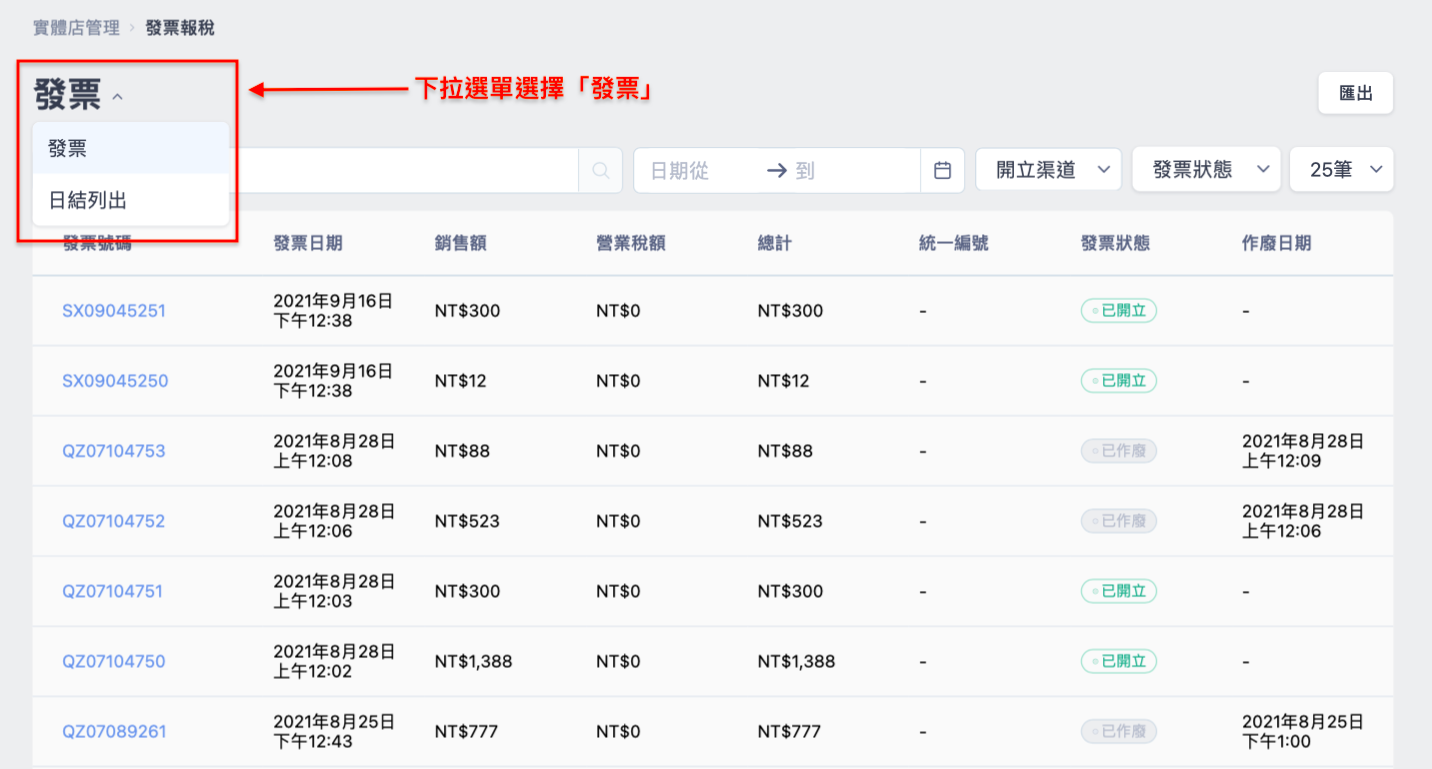The image size is (1432, 769).
Task: Open invoice QZ07089261
Action: [114, 731]
